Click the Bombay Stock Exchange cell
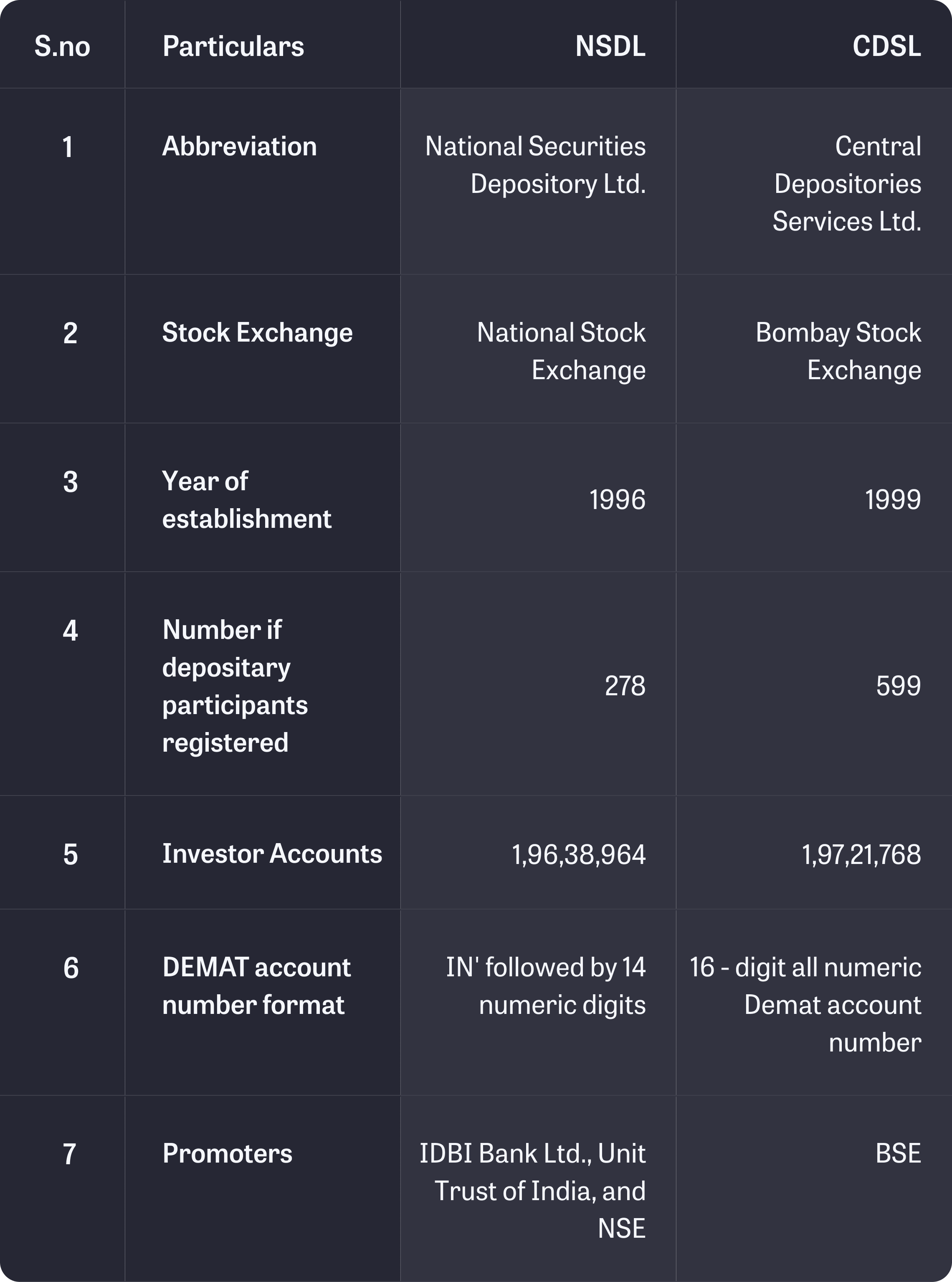952x1282 pixels. click(x=838, y=351)
